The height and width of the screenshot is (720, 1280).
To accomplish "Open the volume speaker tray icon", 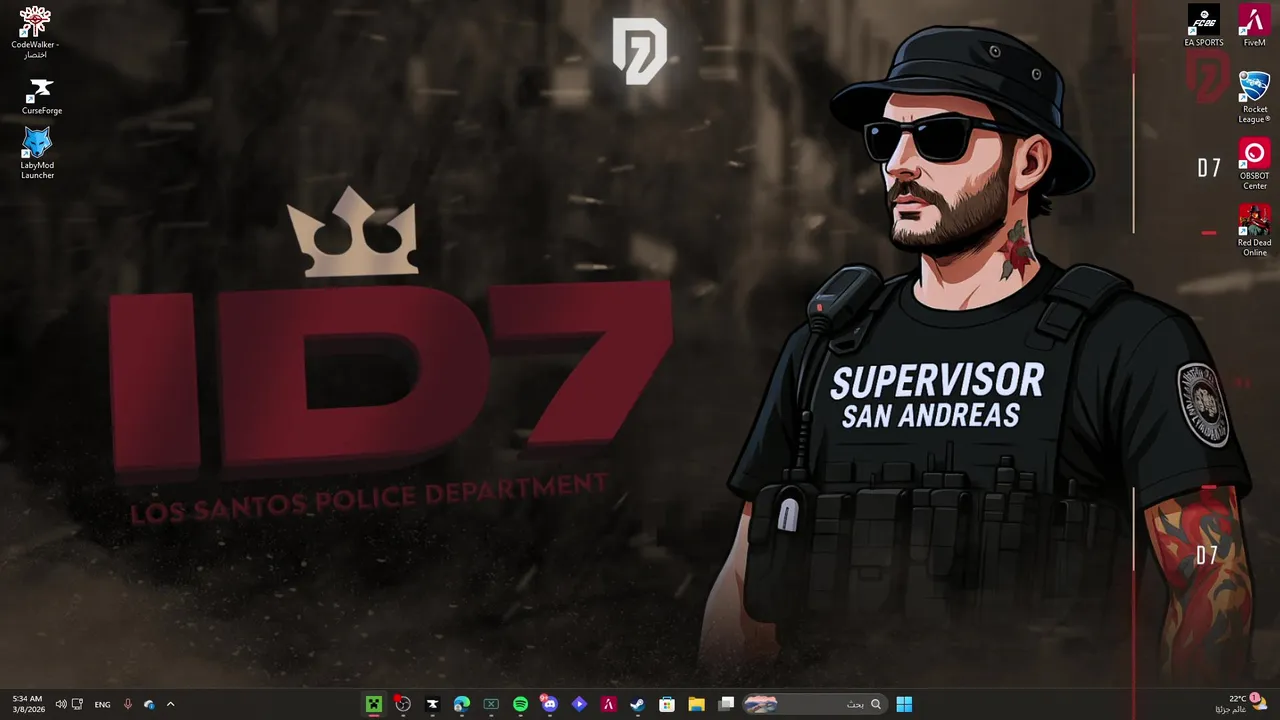I will tap(61, 704).
